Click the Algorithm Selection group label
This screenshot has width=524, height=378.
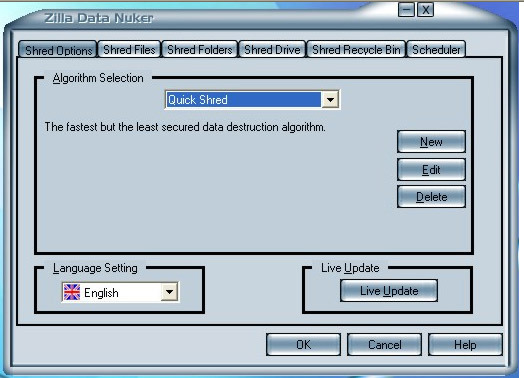point(98,78)
